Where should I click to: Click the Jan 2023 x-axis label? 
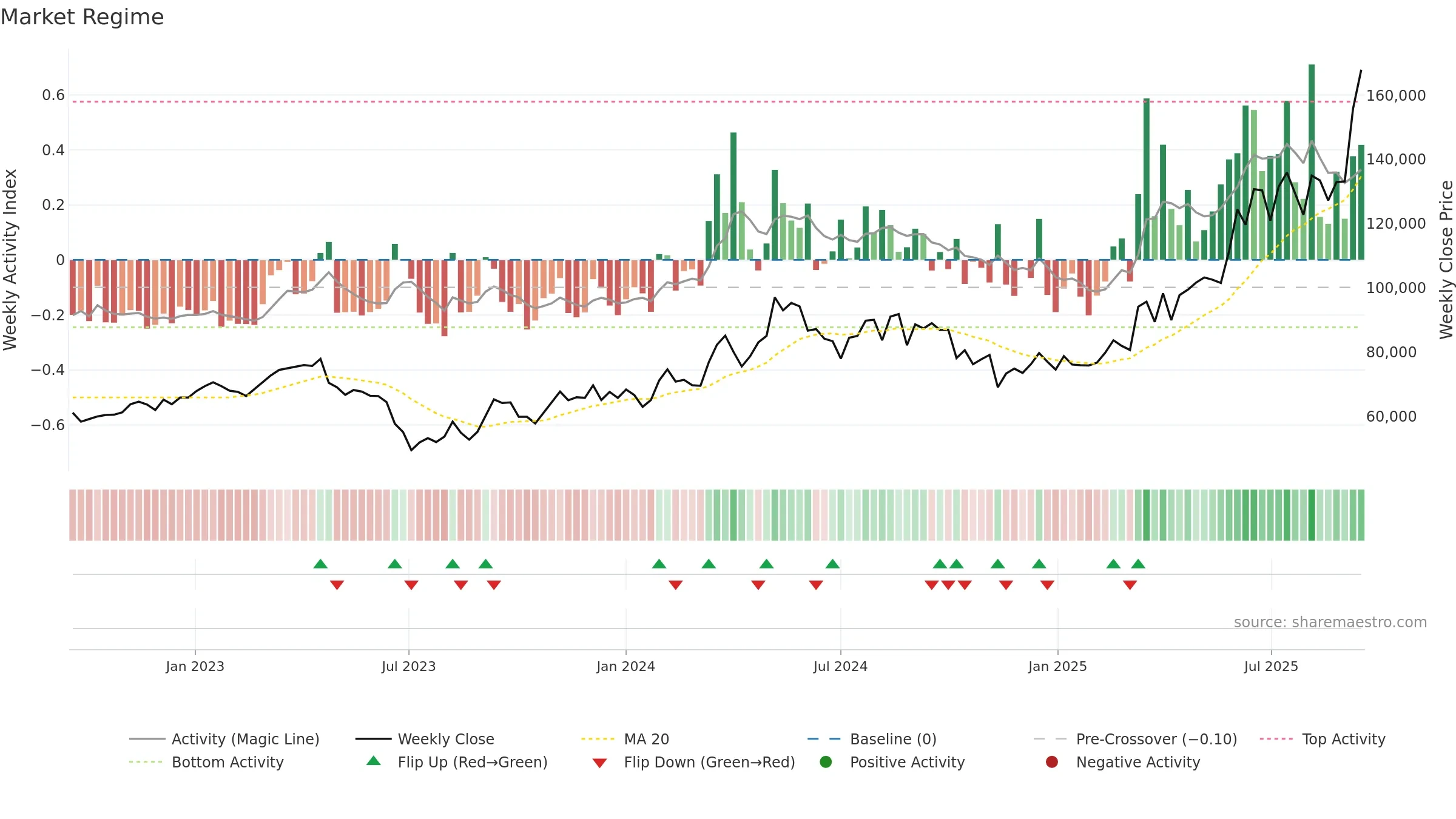coord(195,666)
